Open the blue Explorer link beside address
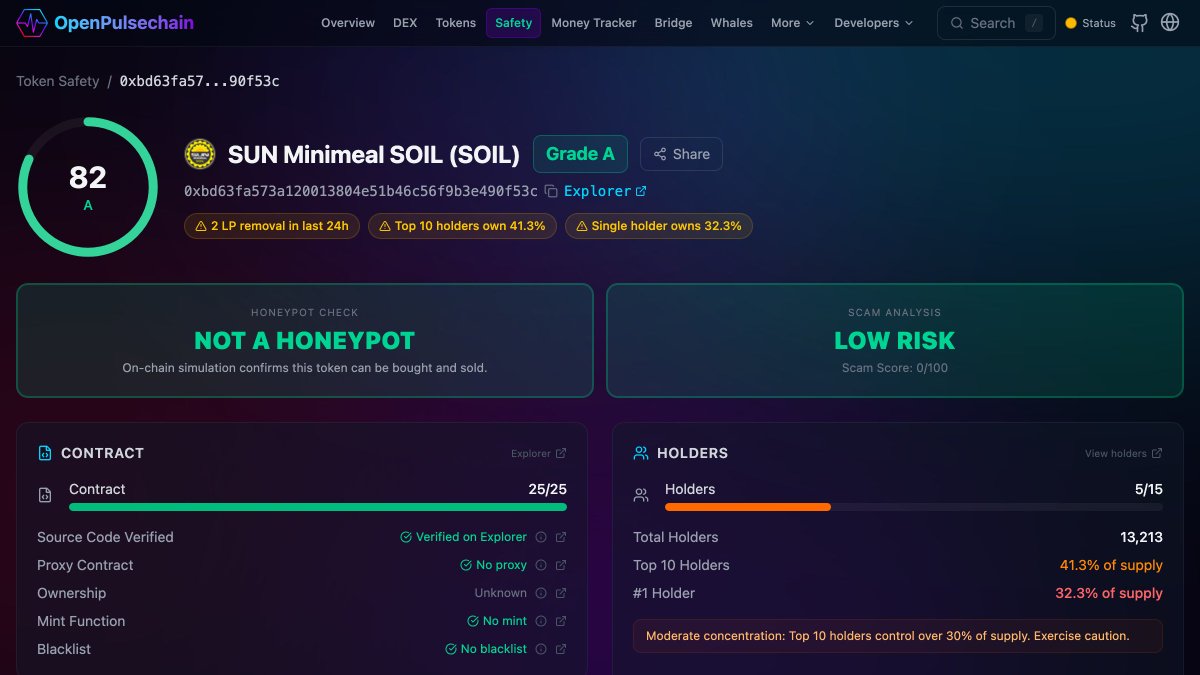 click(x=605, y=191)
